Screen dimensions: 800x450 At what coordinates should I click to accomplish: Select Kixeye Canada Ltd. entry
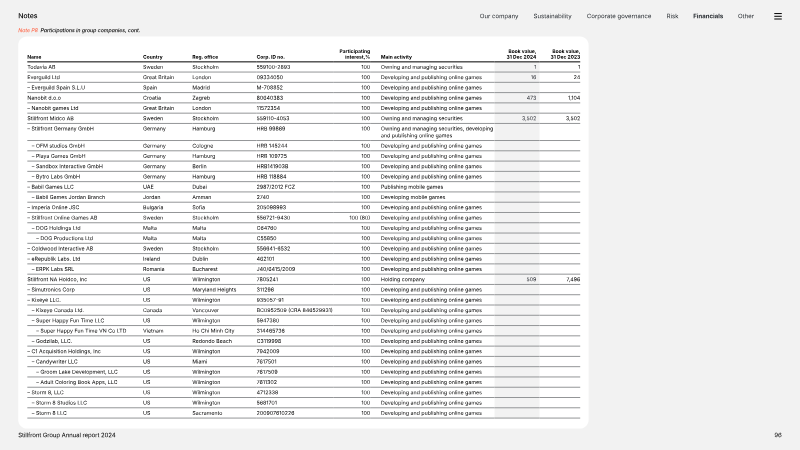click(58, 310)
